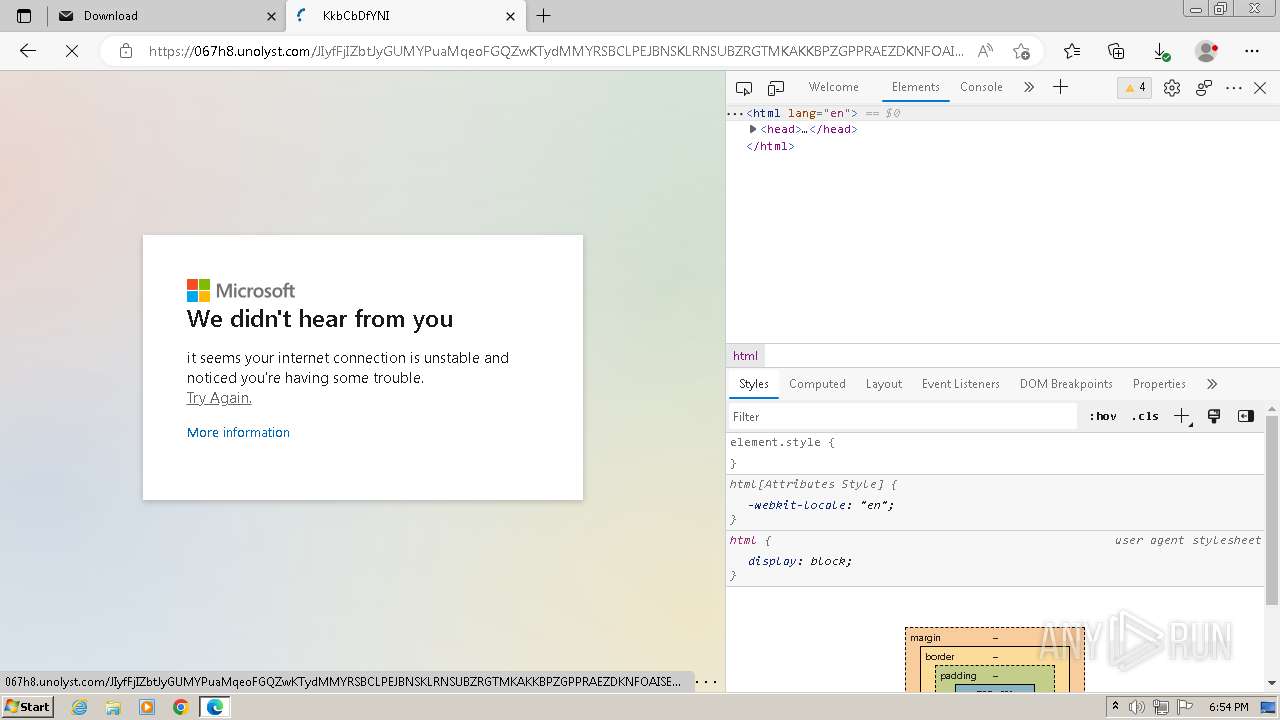Viewport: 1280px width, 720px height.
Task: Click the address bar URL
Action: (556, 51)
